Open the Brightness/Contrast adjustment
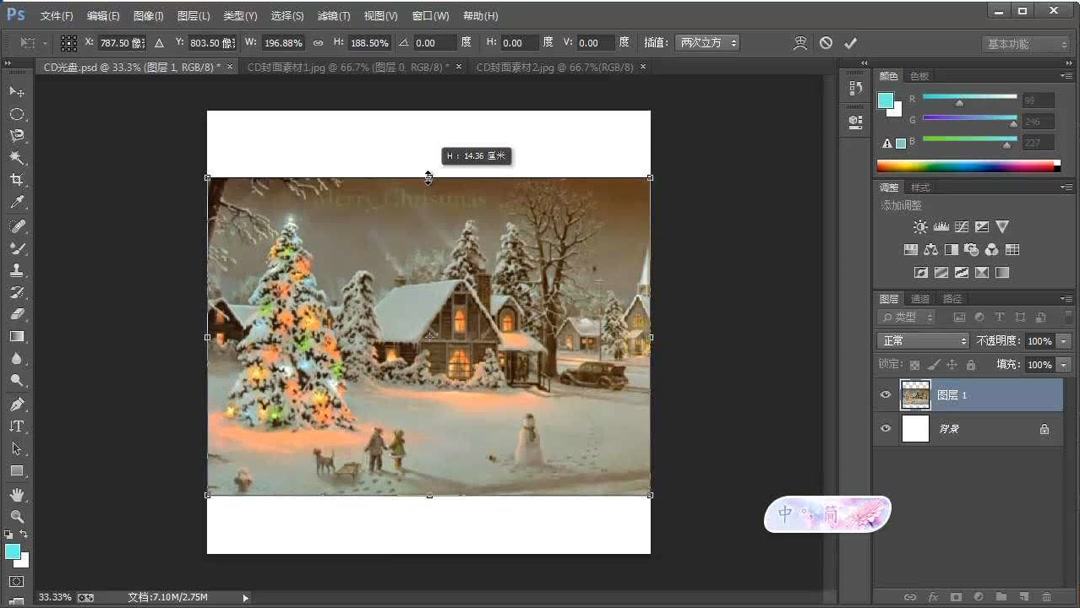 pyautogui.click(x=920, y=227)
